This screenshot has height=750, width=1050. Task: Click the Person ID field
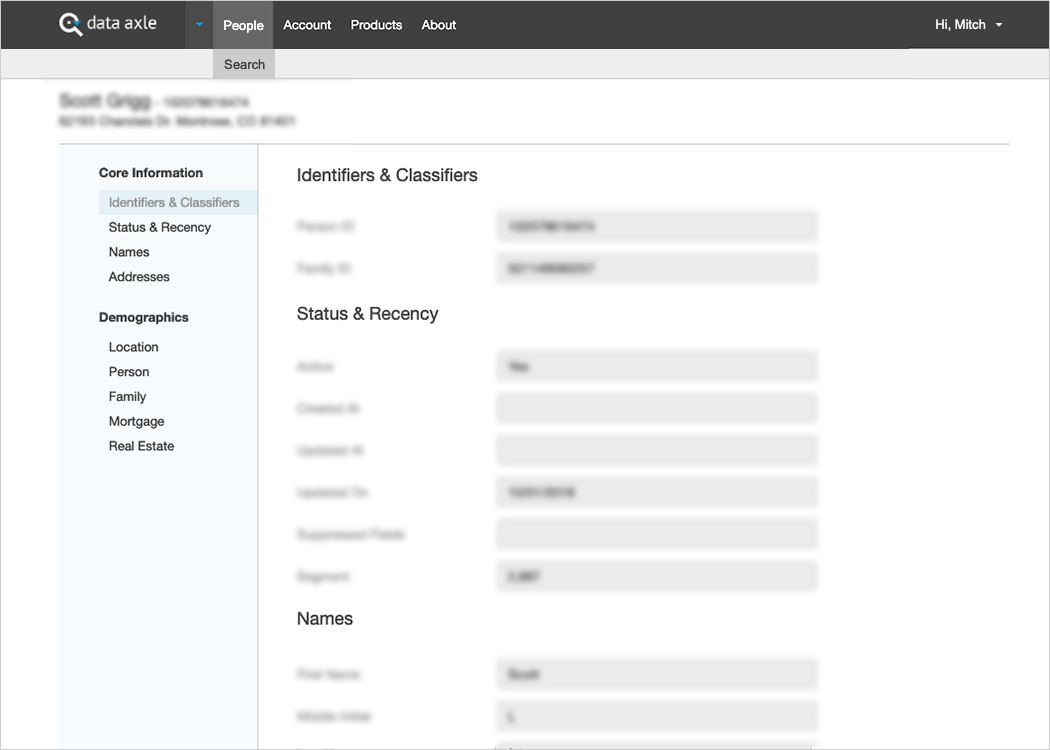656,227
